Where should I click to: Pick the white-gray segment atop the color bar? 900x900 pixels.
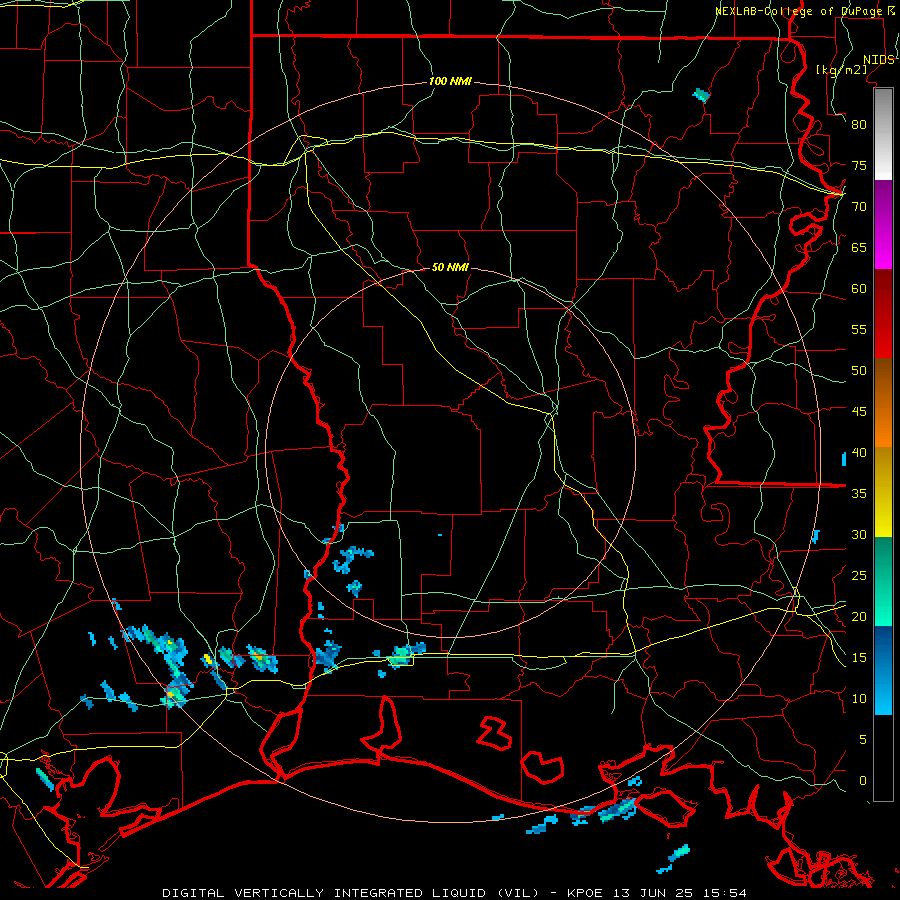[883, 135]
